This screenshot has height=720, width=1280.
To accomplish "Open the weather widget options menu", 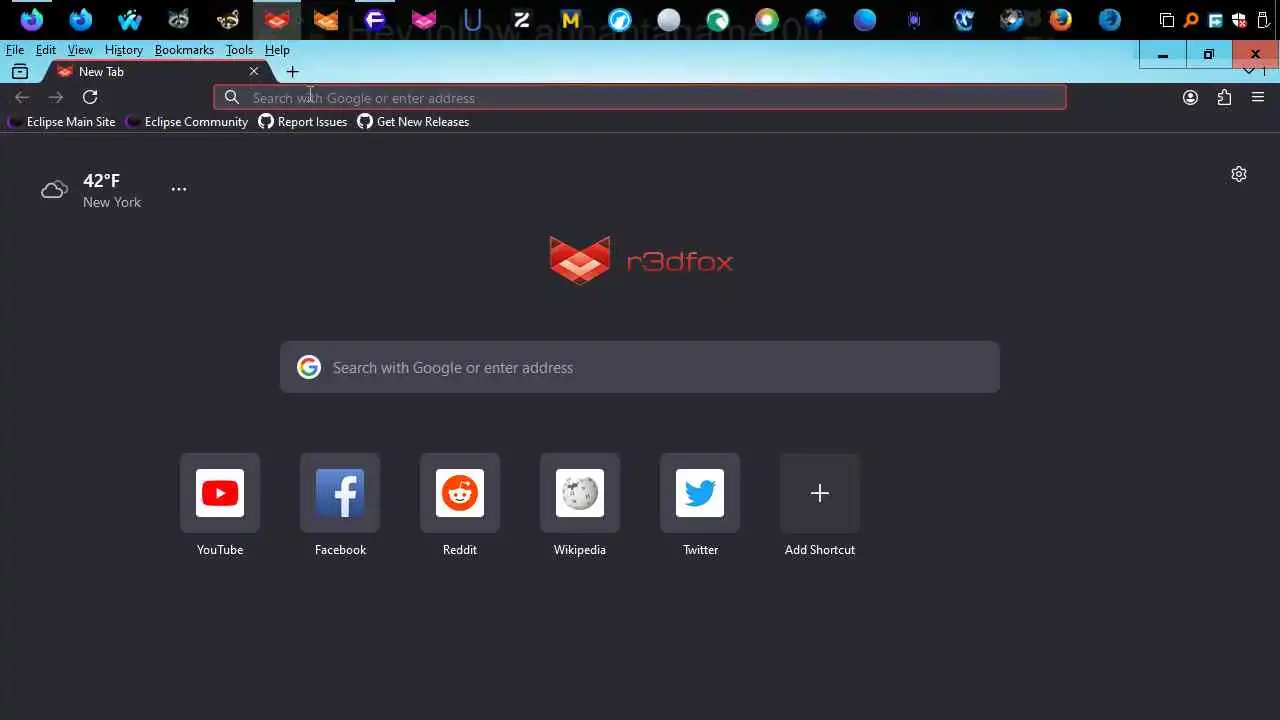I will coord(179,189).
